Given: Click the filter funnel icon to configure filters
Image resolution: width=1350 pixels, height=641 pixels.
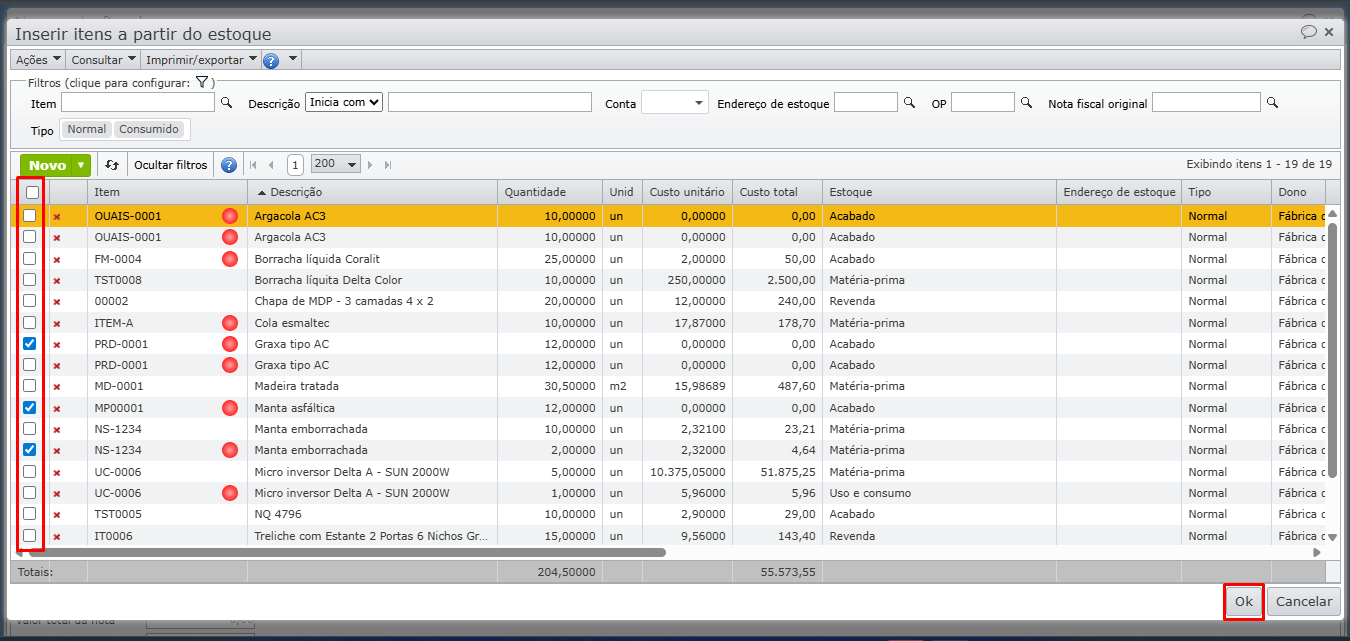Looking at the screenshot, I should [x=201, y=82].
